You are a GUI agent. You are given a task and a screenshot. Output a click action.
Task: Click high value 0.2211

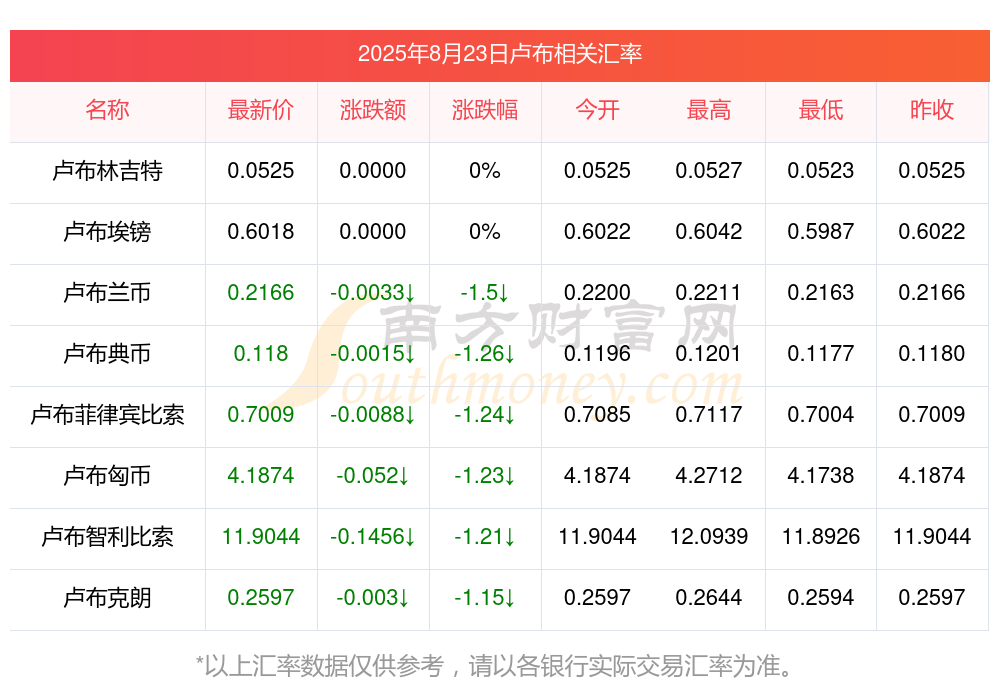click(x=709, y=292)
